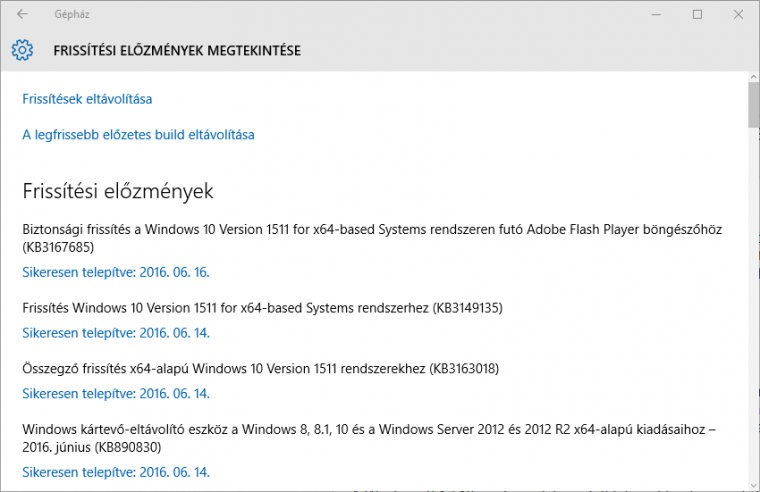Image resolution: width=760 pixels, height=492 pixels.
Task: Open Sikeresen telepítve link under KB3163018
Action: 116,394
